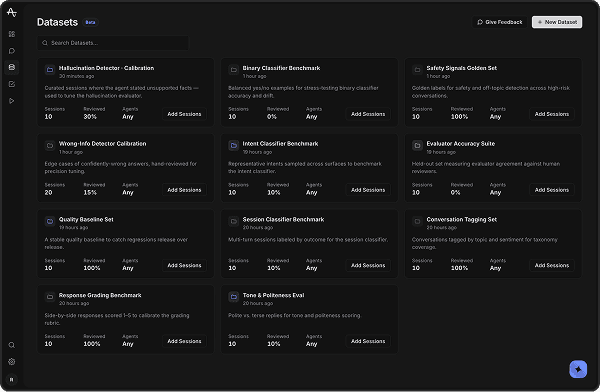
Task: Open Binary Classifier Benchmark title
Action: [281, 68]
